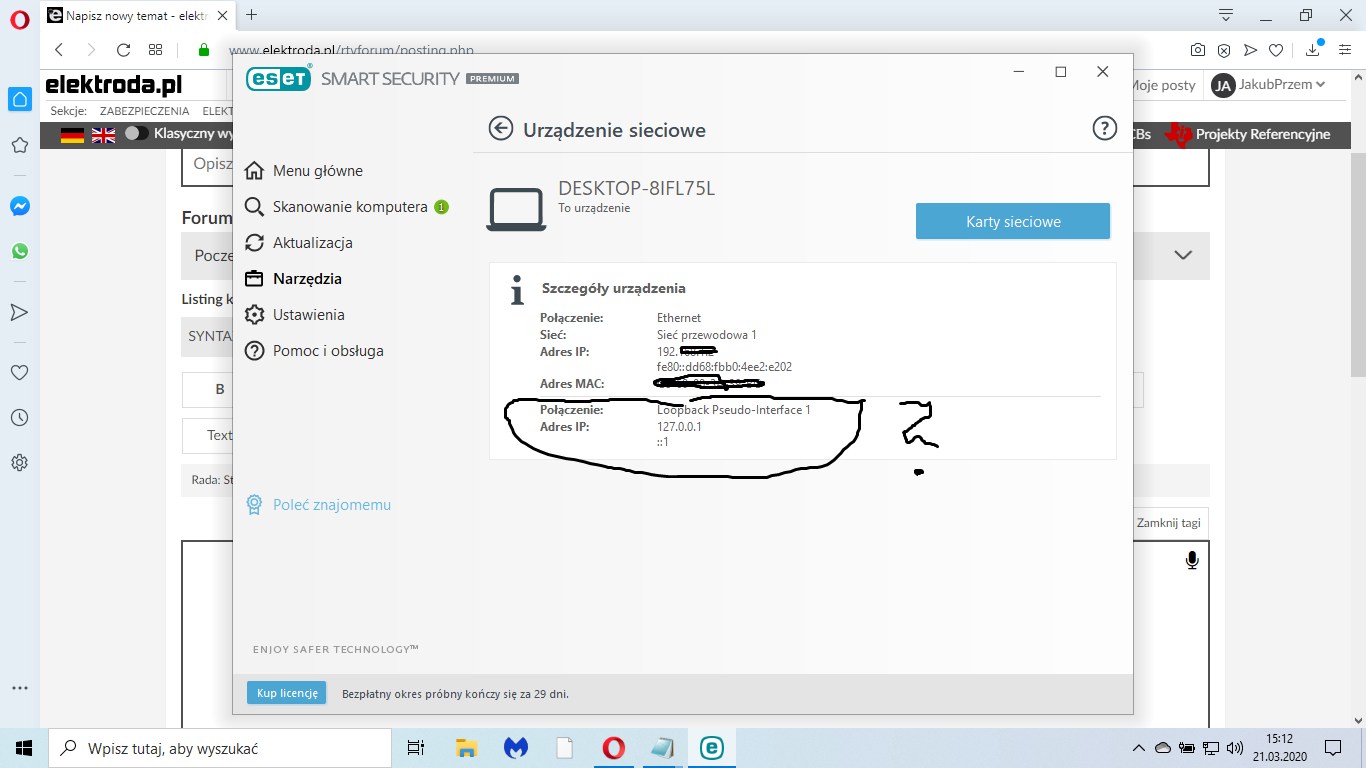Switch to the Napisz nowy temat tab

(135, 15)
